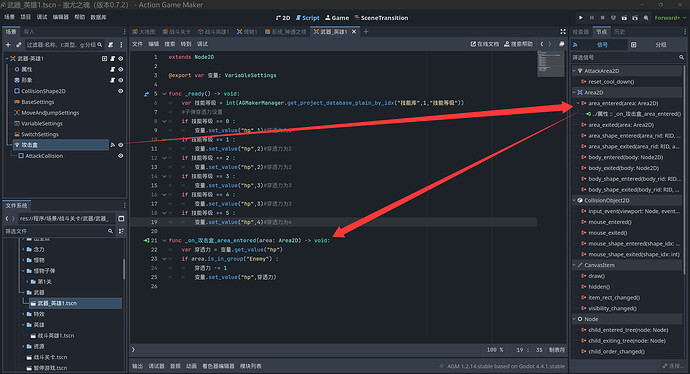
Task: Select the body_entered(body: Node2D) signal
Action: pos(625,157)
